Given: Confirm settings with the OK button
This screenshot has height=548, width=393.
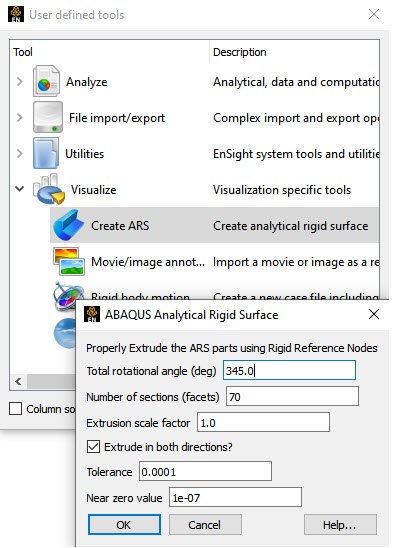Looking at the screenshot, I should pyautogui.click(x=124, y=525).
